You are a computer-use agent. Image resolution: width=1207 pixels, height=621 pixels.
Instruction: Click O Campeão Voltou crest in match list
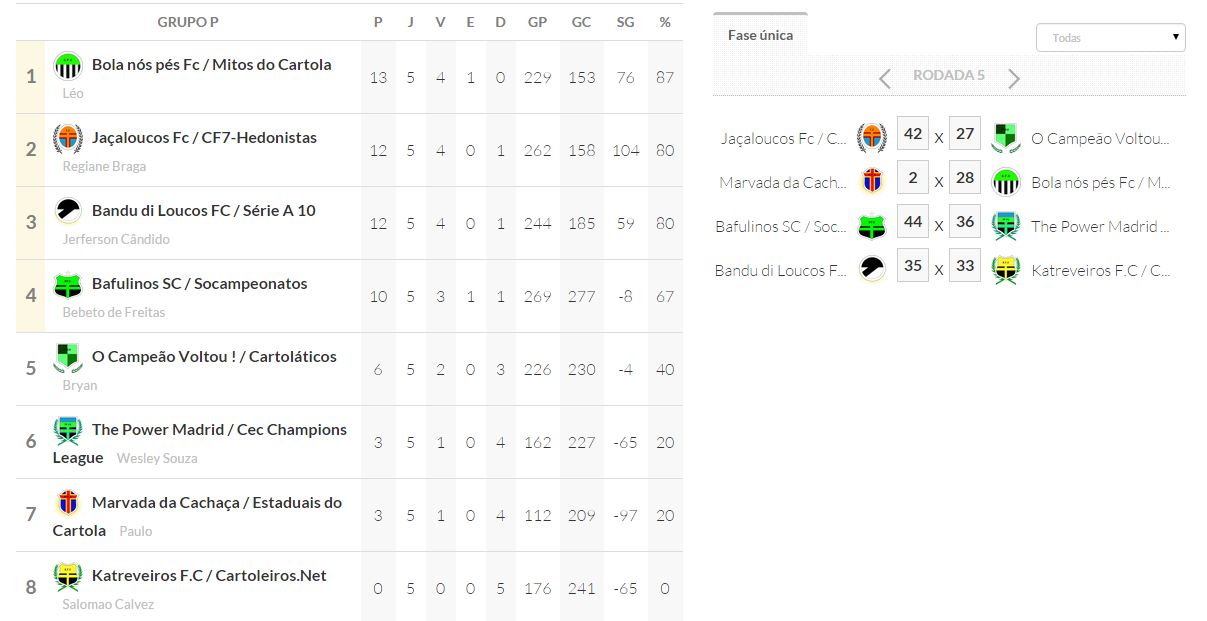[x=1005, y=137]
